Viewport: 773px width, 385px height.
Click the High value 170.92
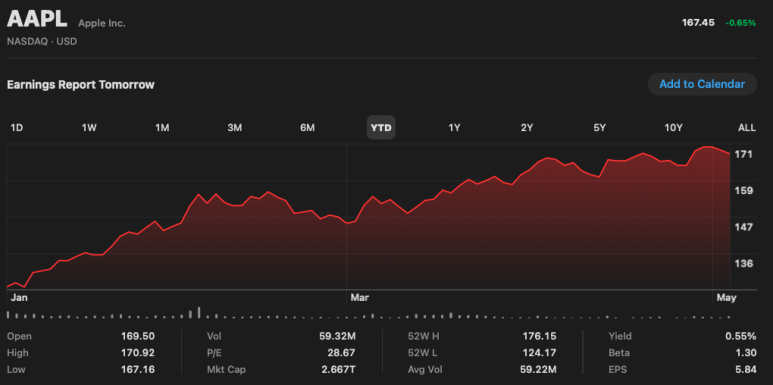138,353
